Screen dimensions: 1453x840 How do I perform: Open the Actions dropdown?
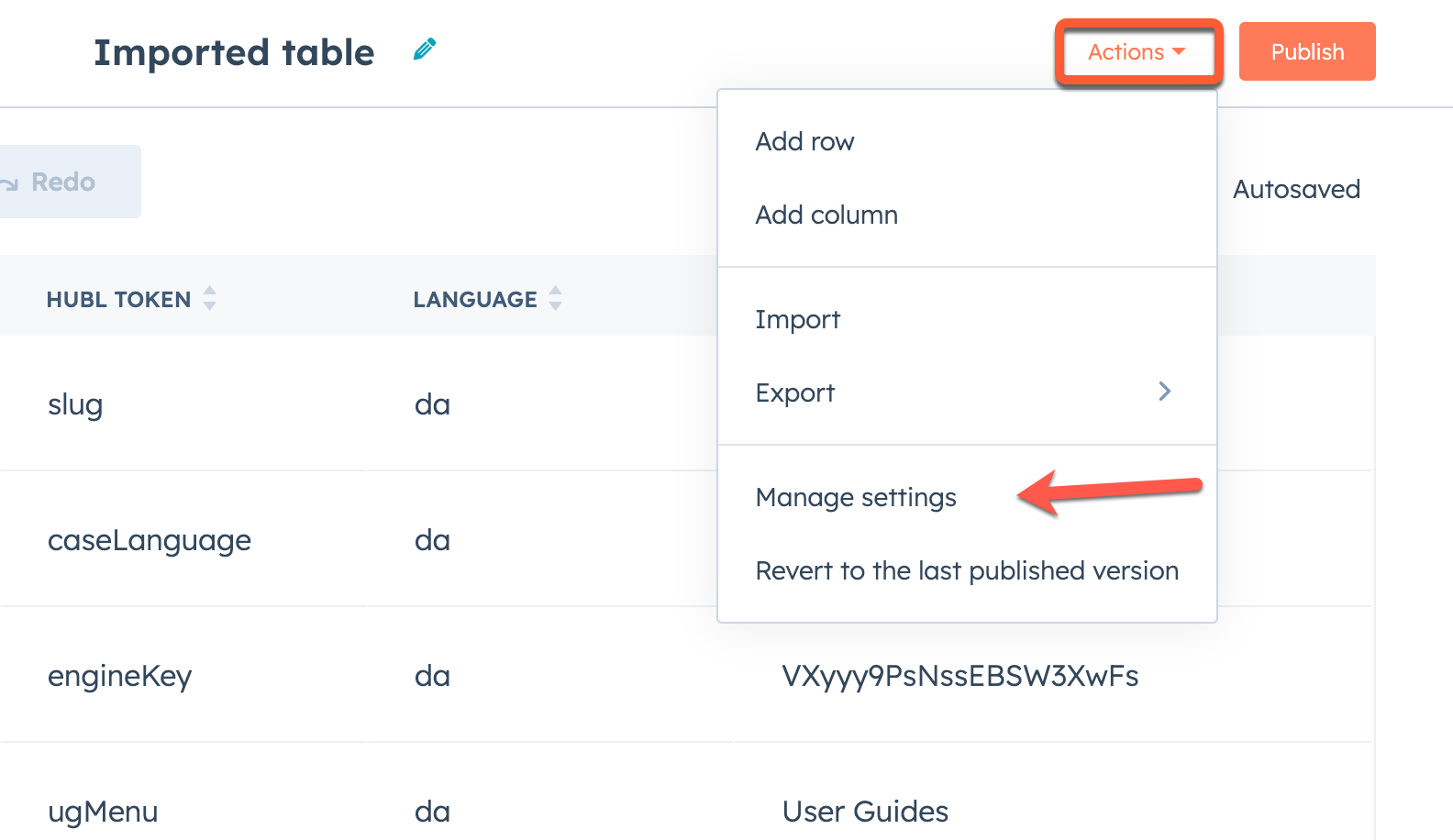click(x=1137, y=52)
